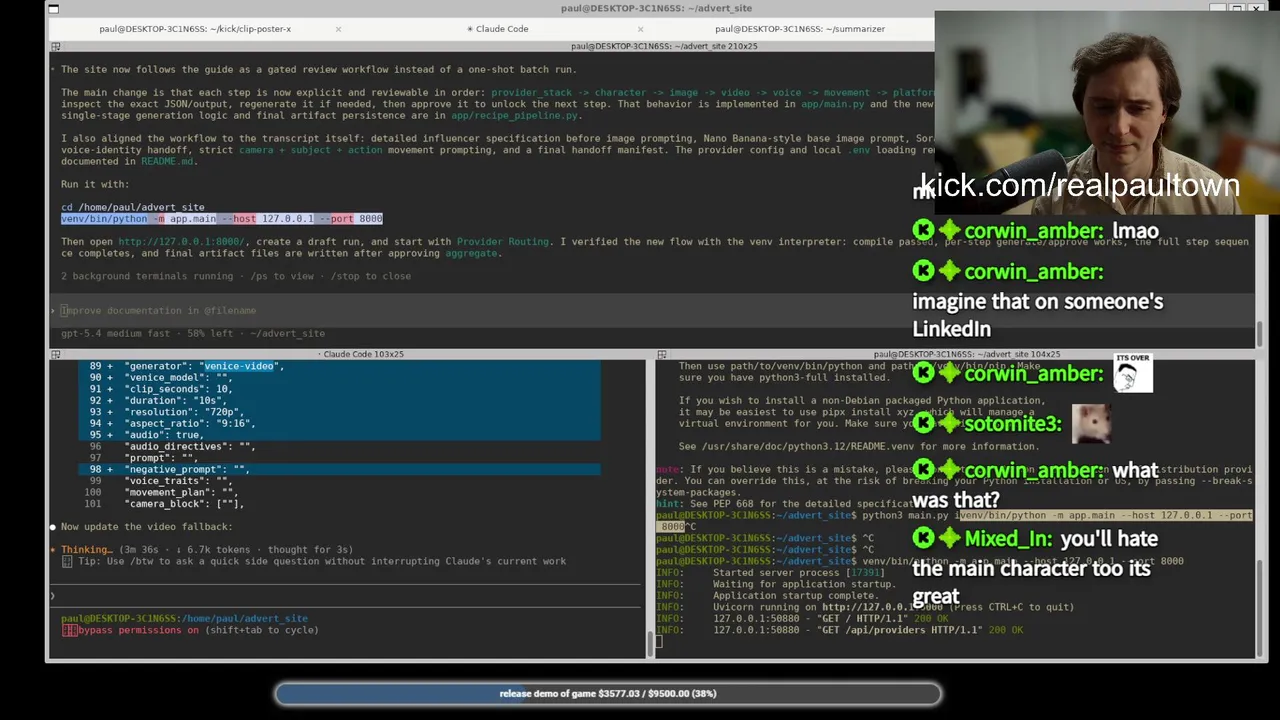
Task: Click the Claude Code pane's grid icon
Action: coord(55,354)
